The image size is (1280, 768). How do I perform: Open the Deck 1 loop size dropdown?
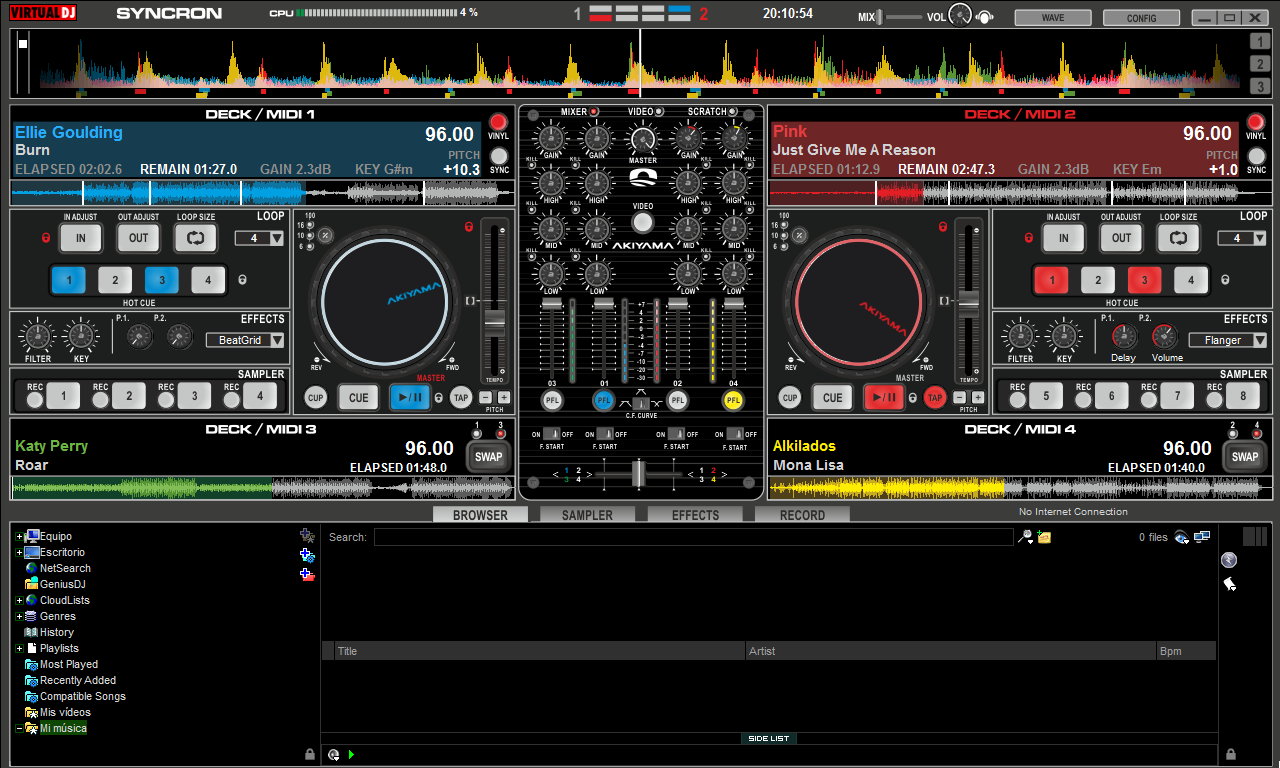pos(260,238)
